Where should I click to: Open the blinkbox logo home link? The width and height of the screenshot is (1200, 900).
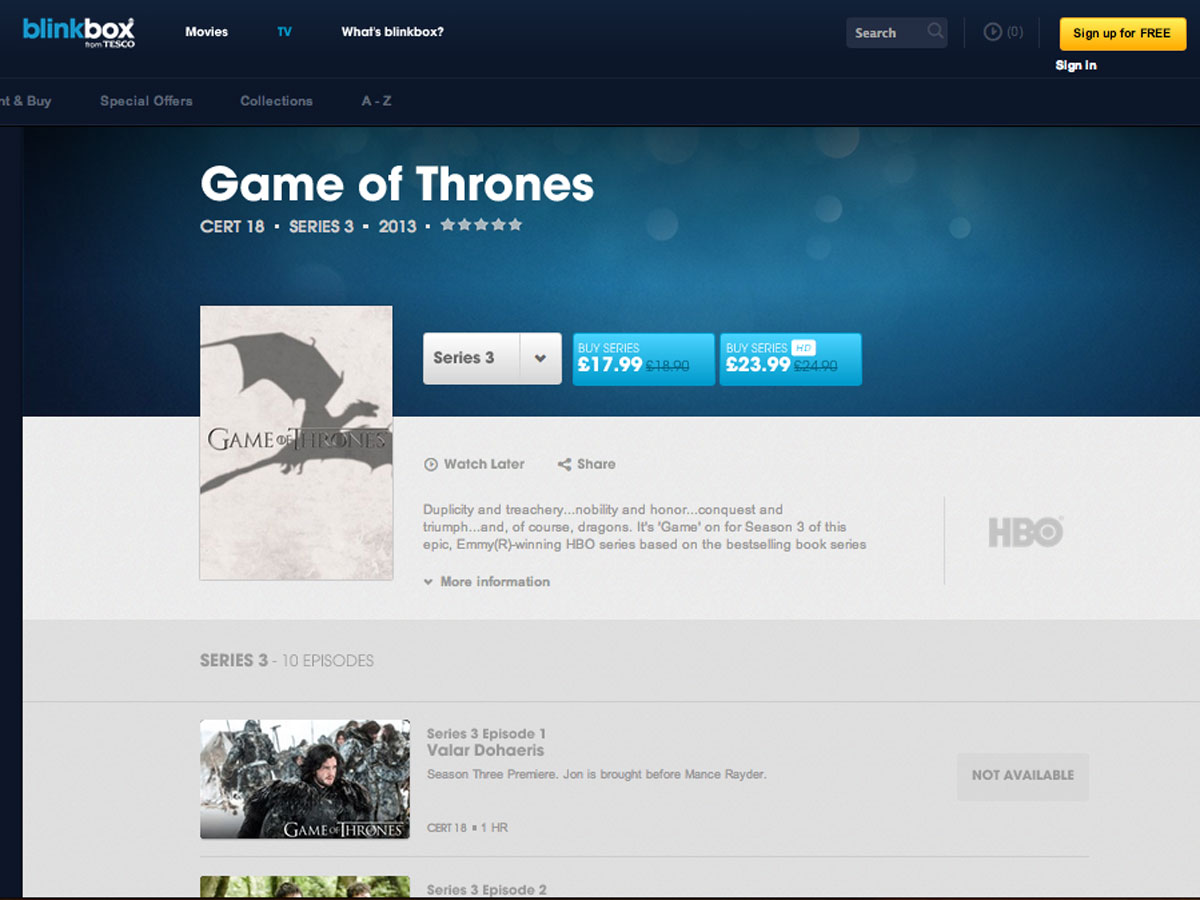[x=79, y=31]
